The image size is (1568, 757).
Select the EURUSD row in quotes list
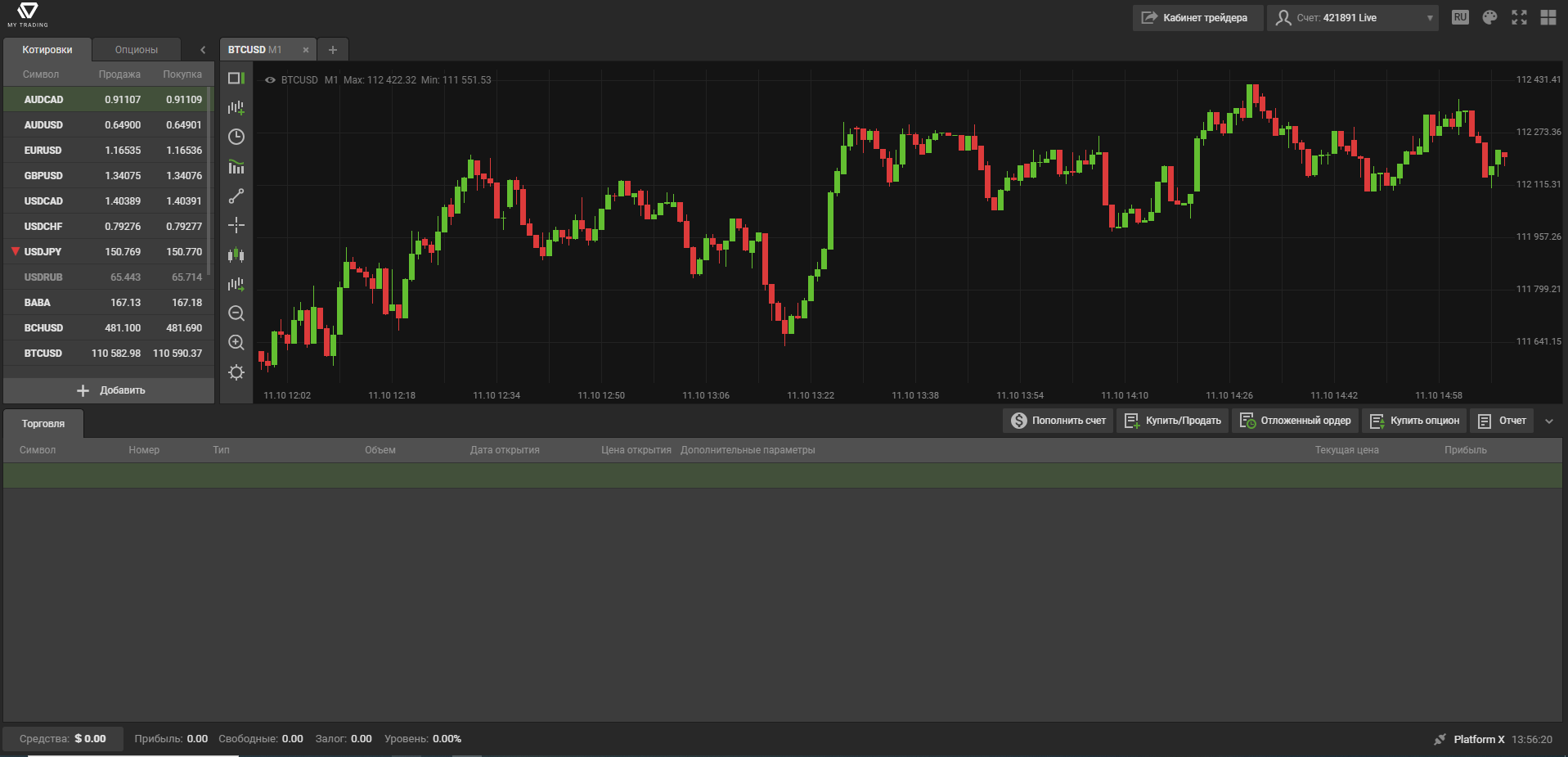point(106,151)
